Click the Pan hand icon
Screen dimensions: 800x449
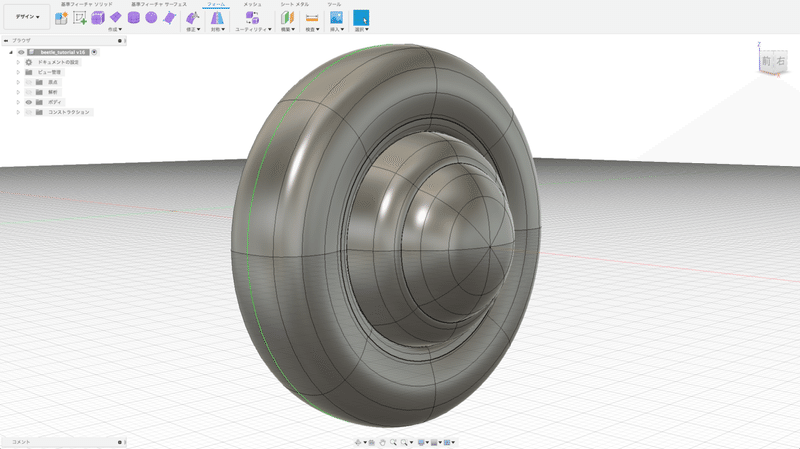pyautogui.click(x=383, y=442)
